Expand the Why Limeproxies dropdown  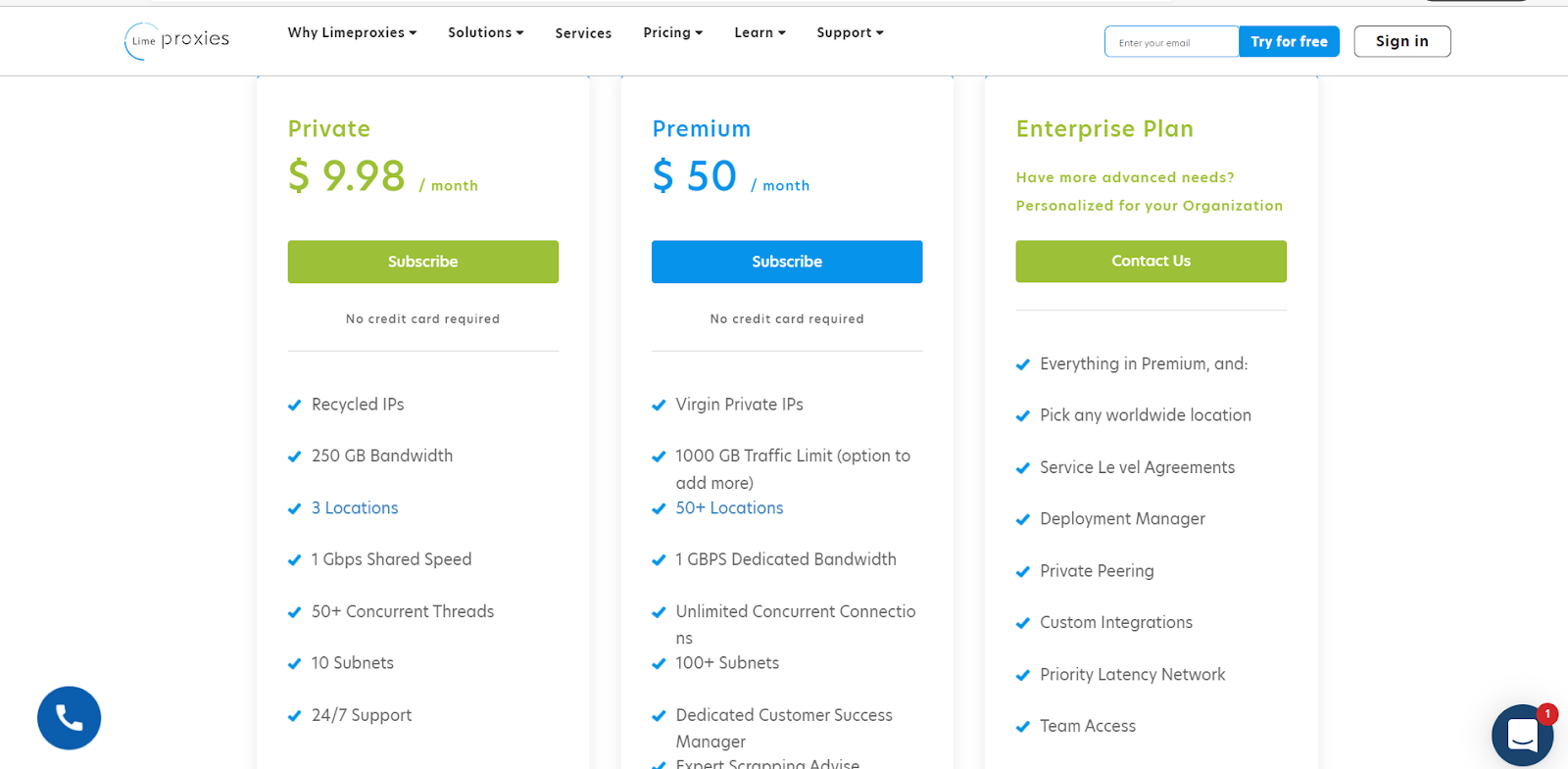pos(352,32)
